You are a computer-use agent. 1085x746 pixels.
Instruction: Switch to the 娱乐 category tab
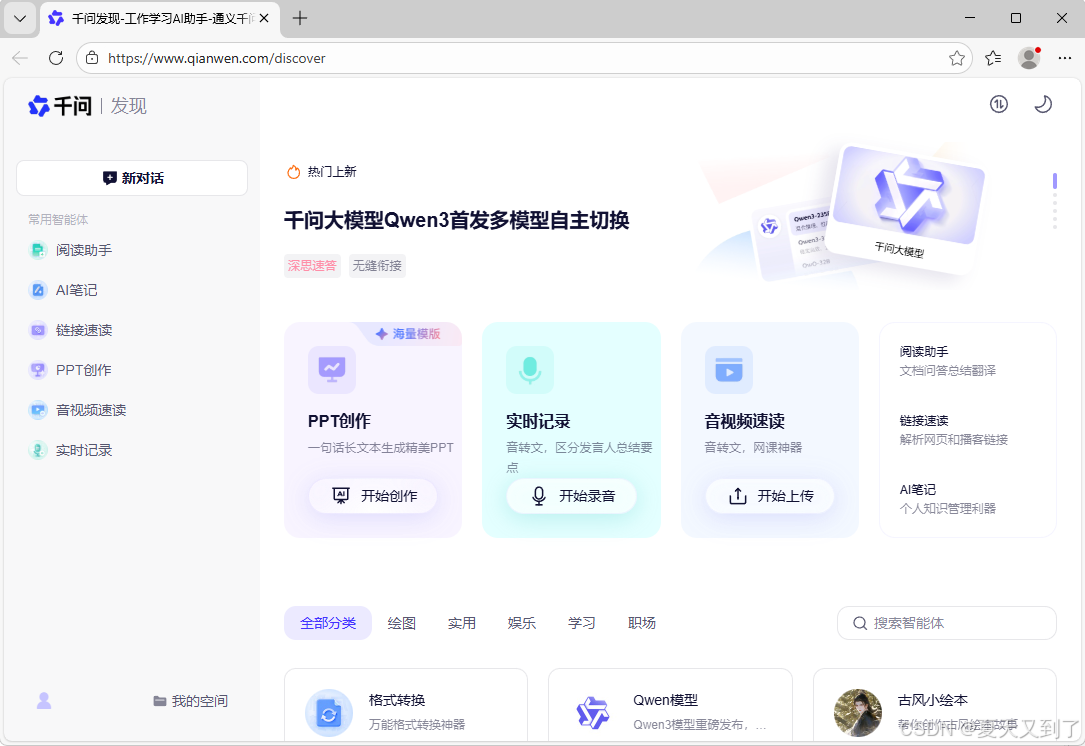(522, 624)
